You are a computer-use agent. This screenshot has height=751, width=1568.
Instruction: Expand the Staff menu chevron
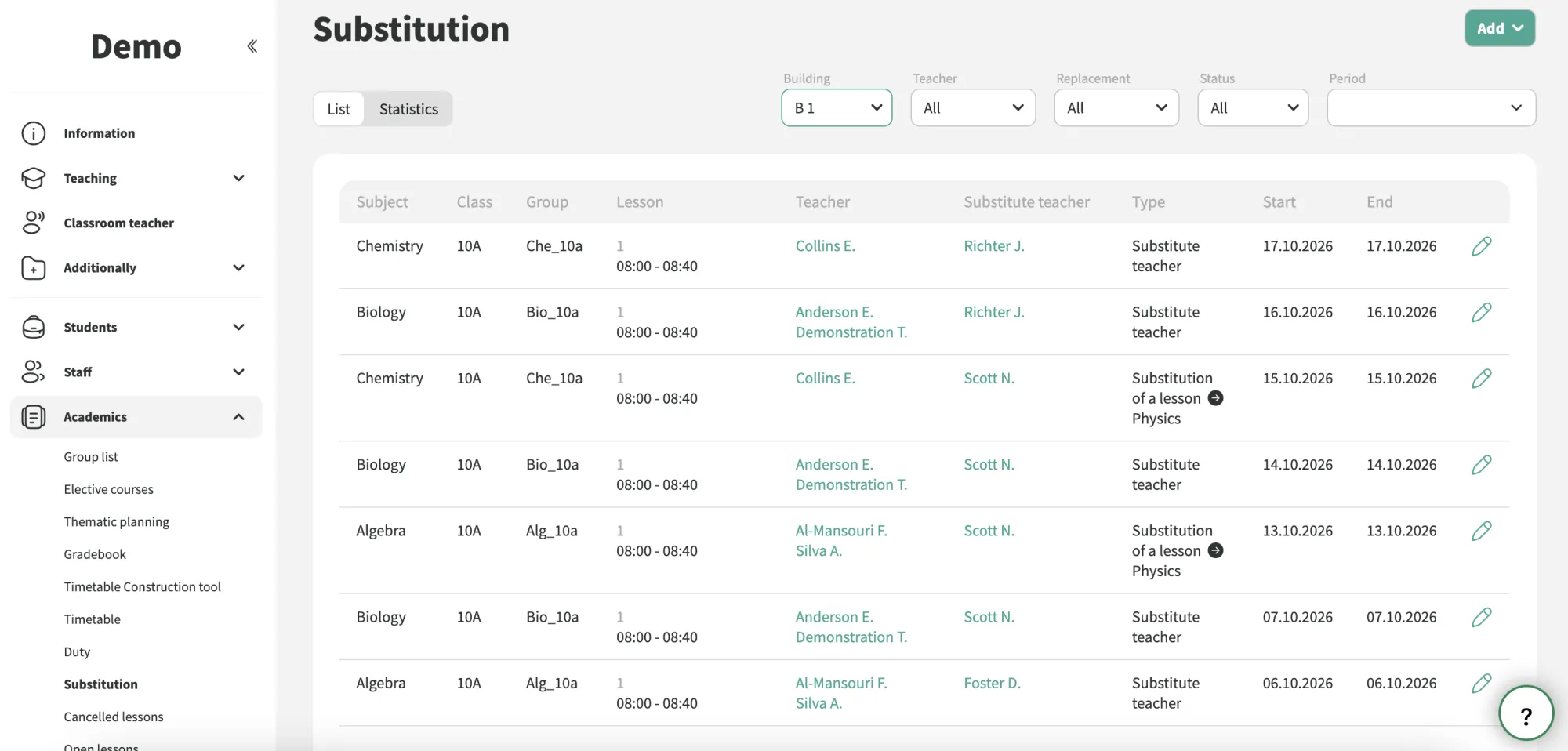click(x=238, y=372)
